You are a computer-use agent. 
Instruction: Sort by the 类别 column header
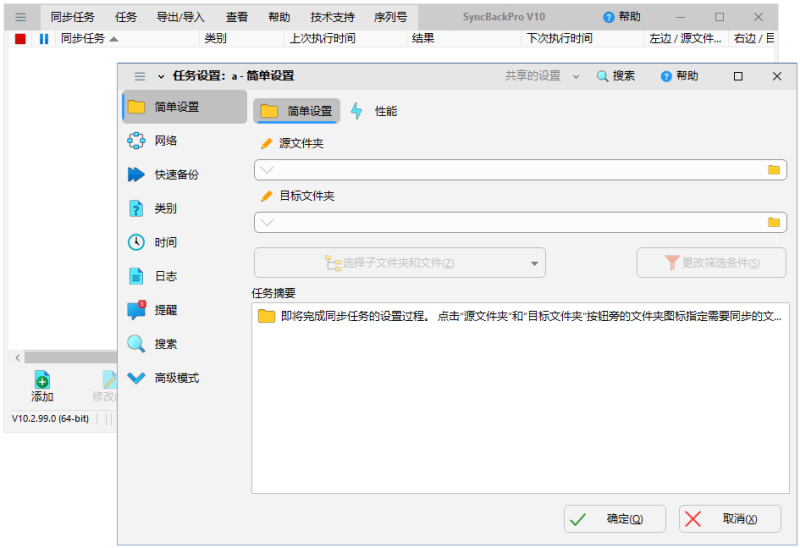[x=242, y=39]
